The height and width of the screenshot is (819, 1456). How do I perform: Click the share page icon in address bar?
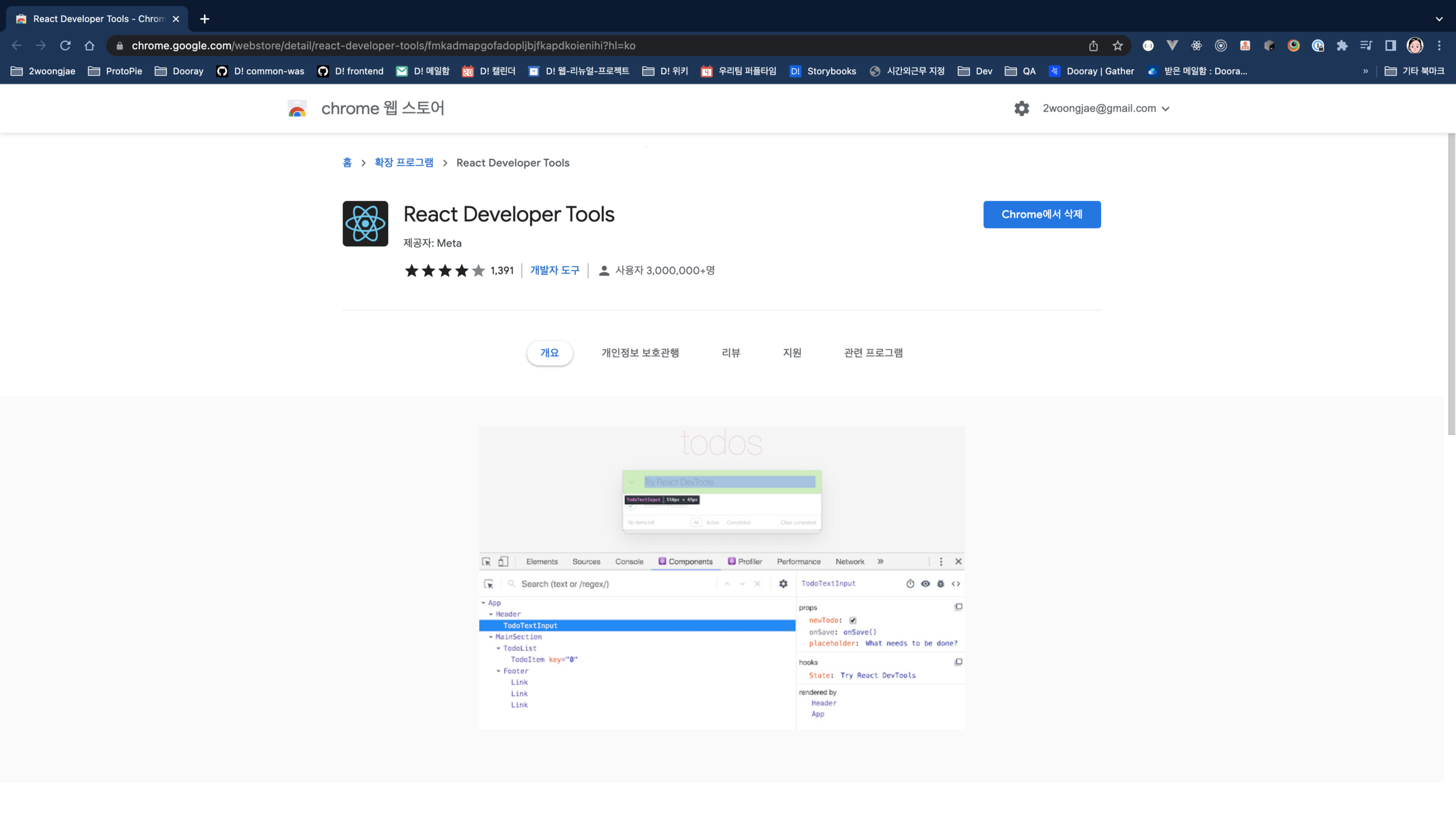coord(1093,45)
